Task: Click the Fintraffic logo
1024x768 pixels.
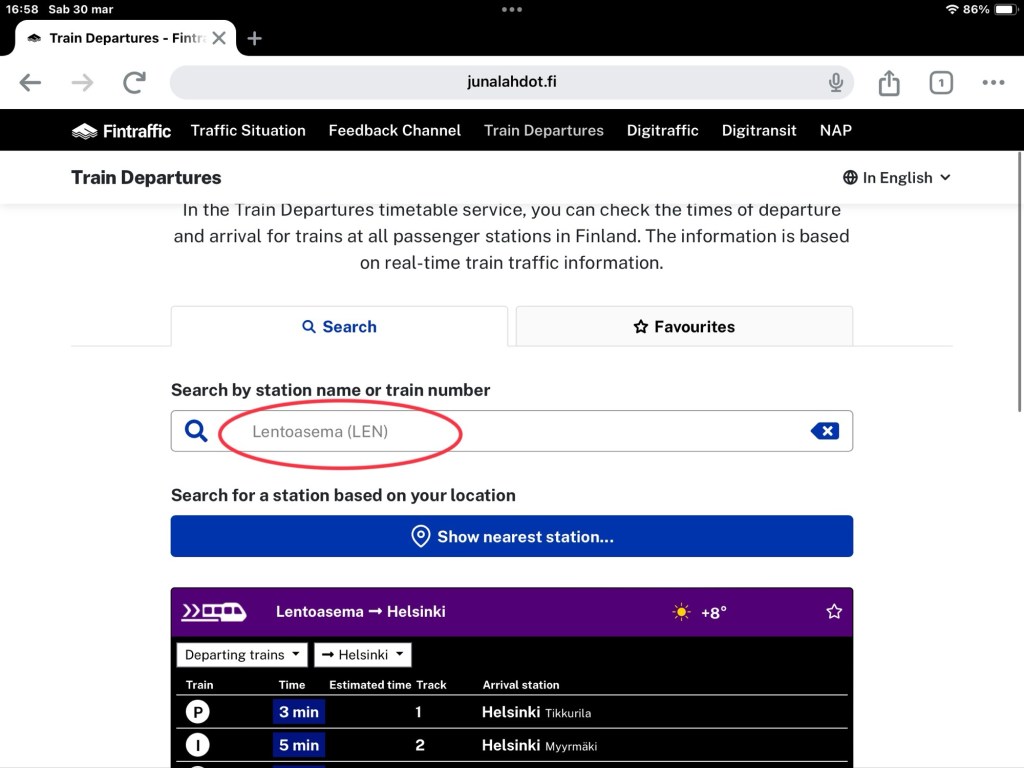Action: [x=121, y=131]
